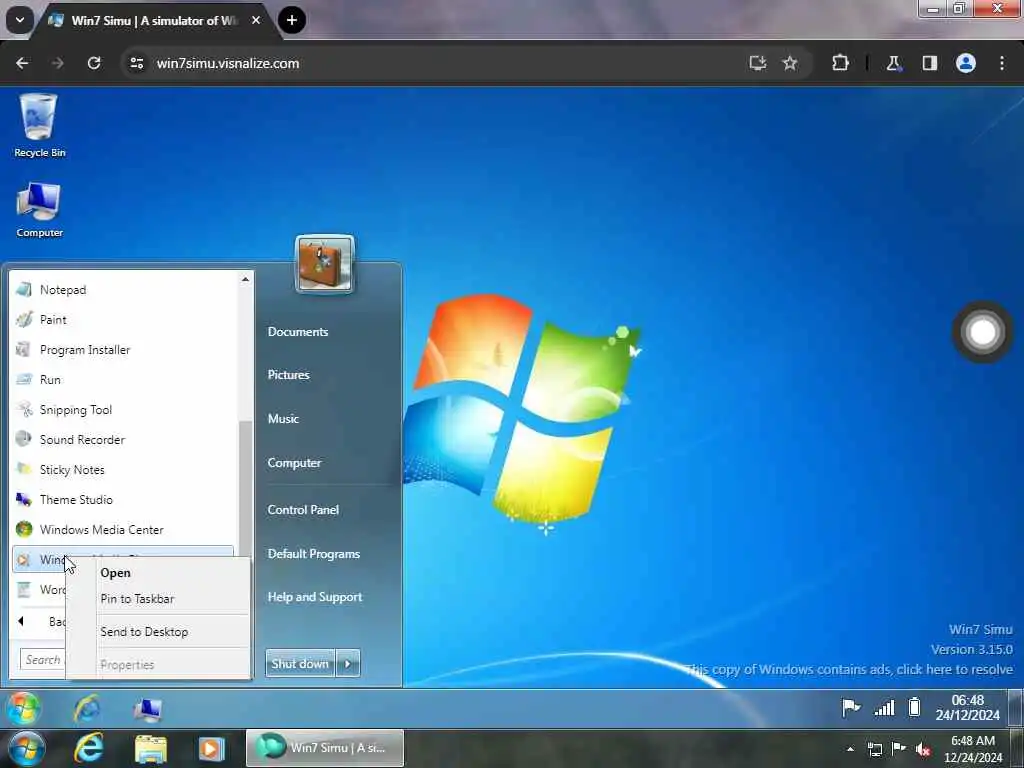Open Run from start menu list
The height and width of the screenshot is (768, 1024).
pos(123,379)
